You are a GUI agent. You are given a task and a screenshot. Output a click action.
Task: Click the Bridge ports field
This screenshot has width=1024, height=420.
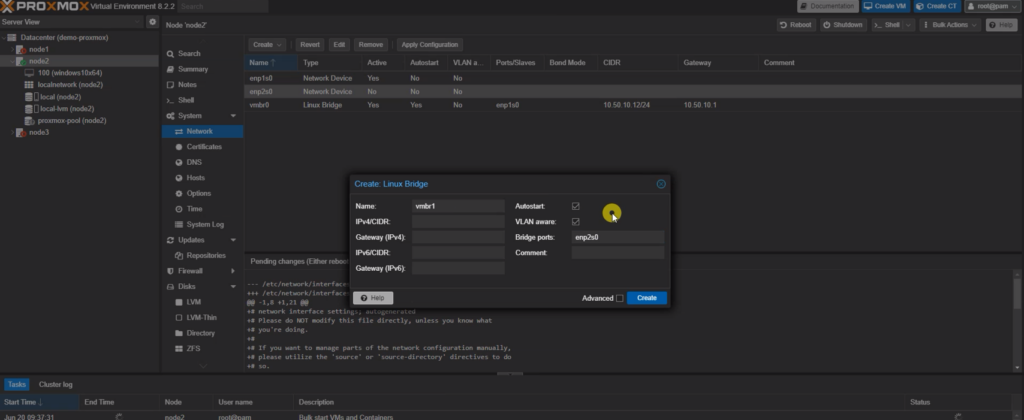[618, 237]
